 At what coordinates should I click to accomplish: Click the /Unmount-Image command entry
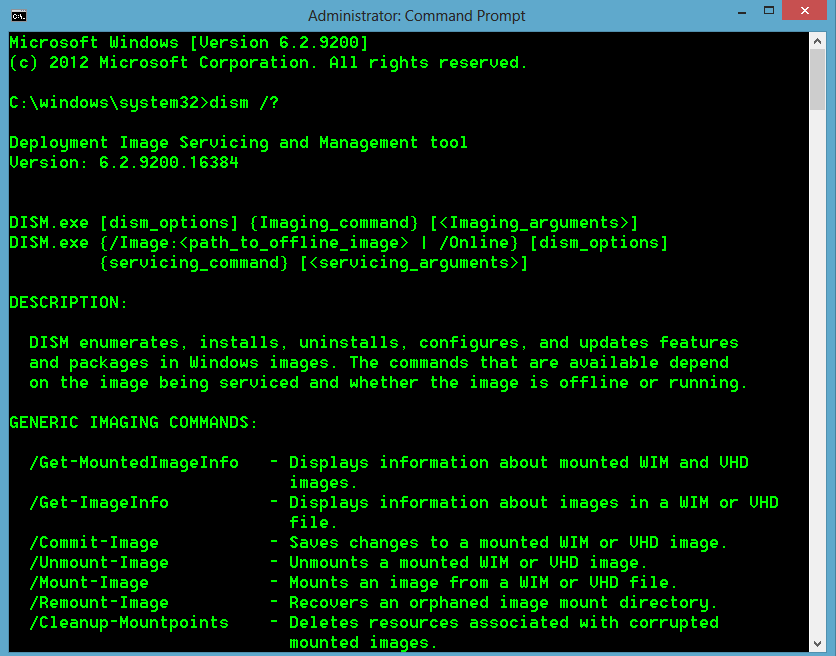pos(98,562)
